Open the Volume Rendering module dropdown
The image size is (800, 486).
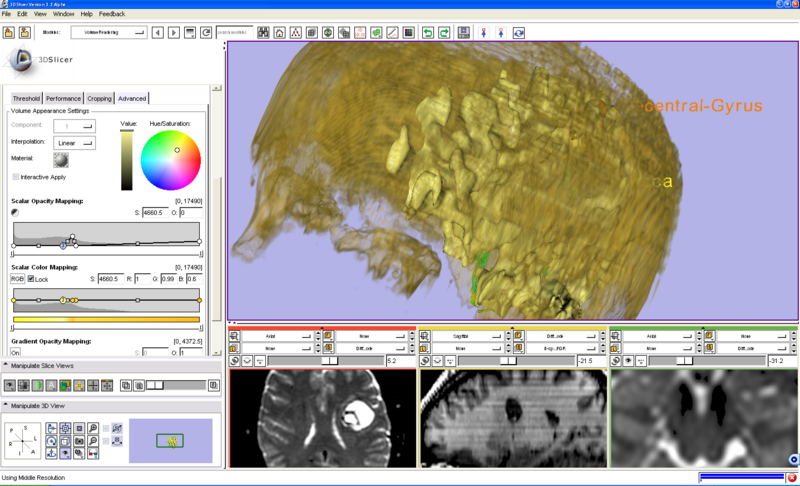tap(107, 33)
